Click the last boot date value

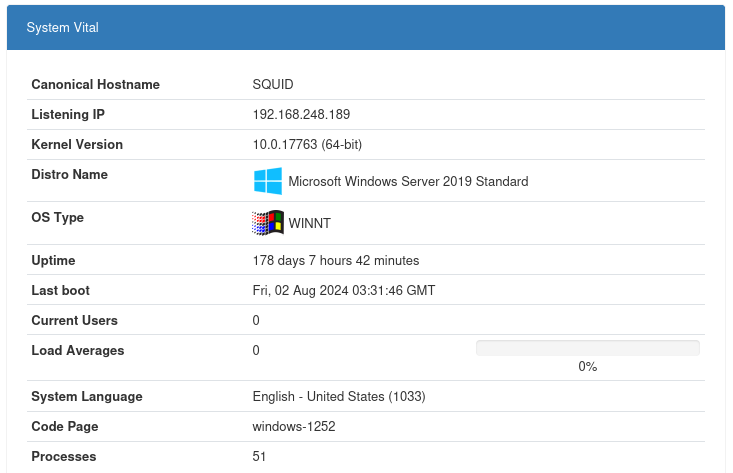click(343, 291)
